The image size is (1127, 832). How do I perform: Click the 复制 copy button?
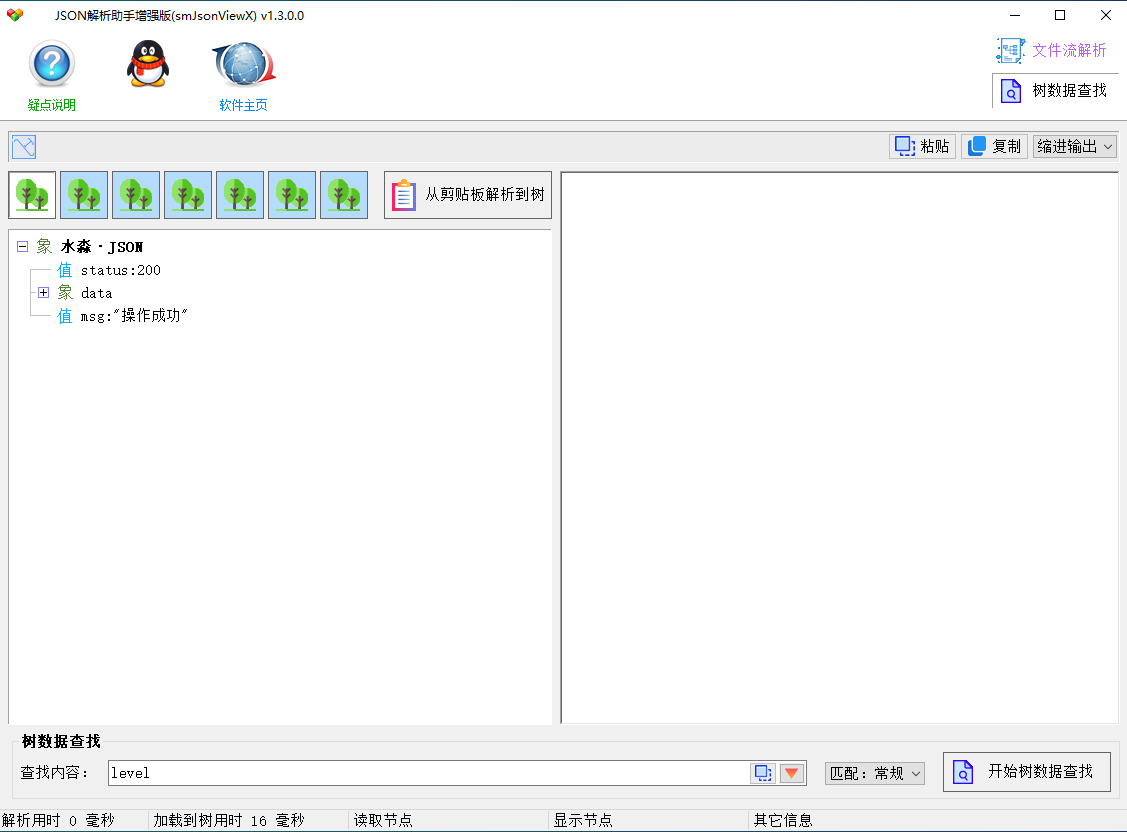pos(995,147)
